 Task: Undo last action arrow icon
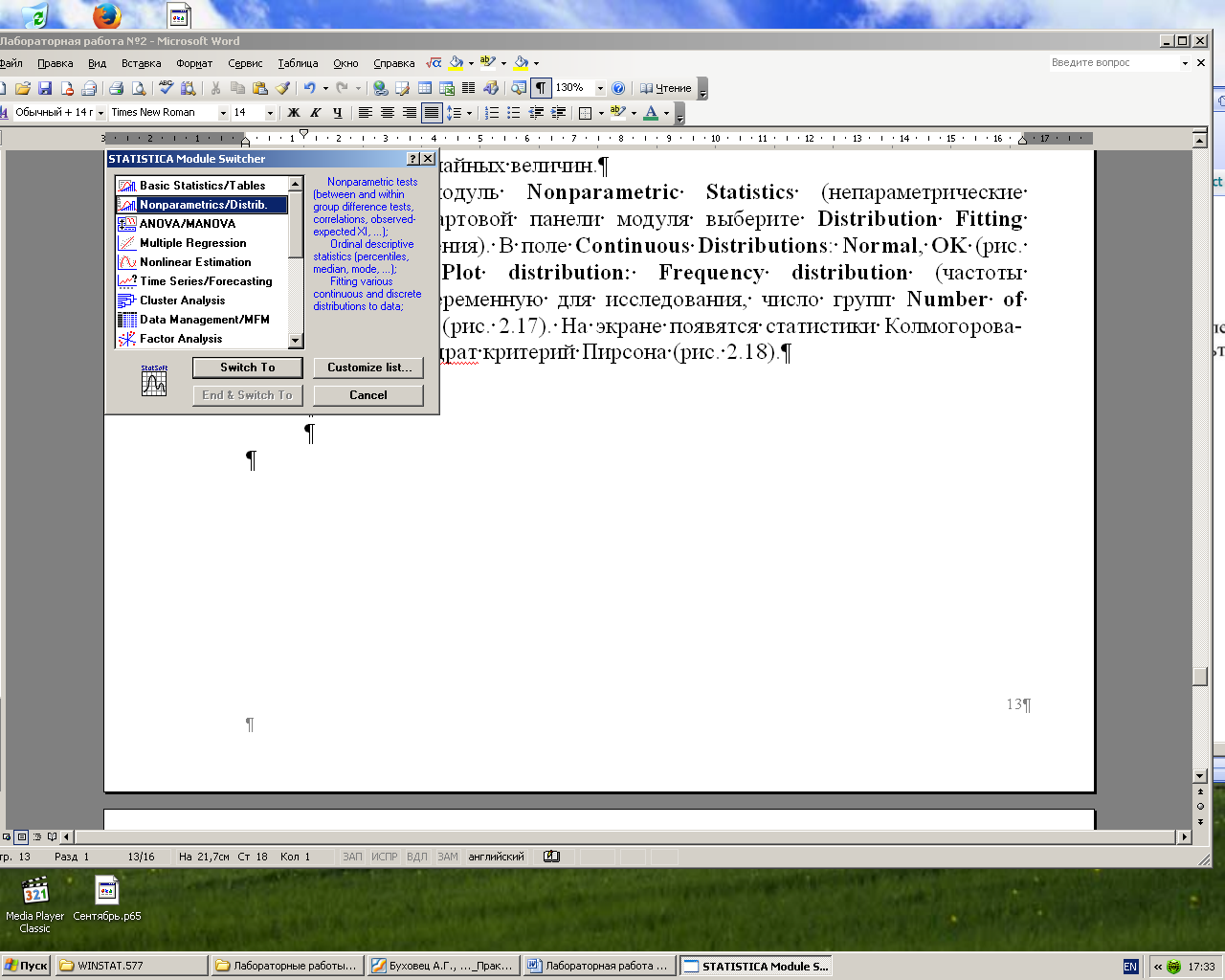click(309, 88)
